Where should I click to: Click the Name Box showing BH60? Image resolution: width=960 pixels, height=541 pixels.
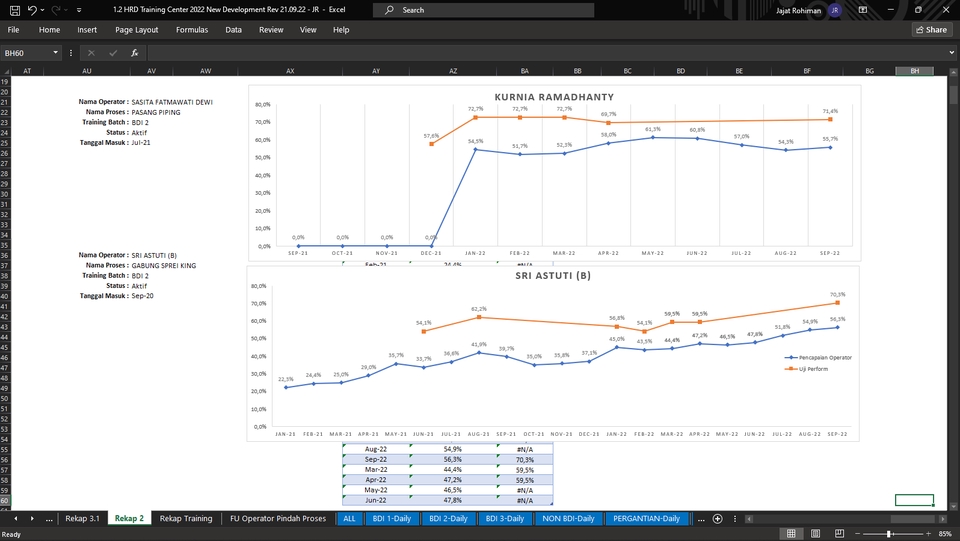26,53
